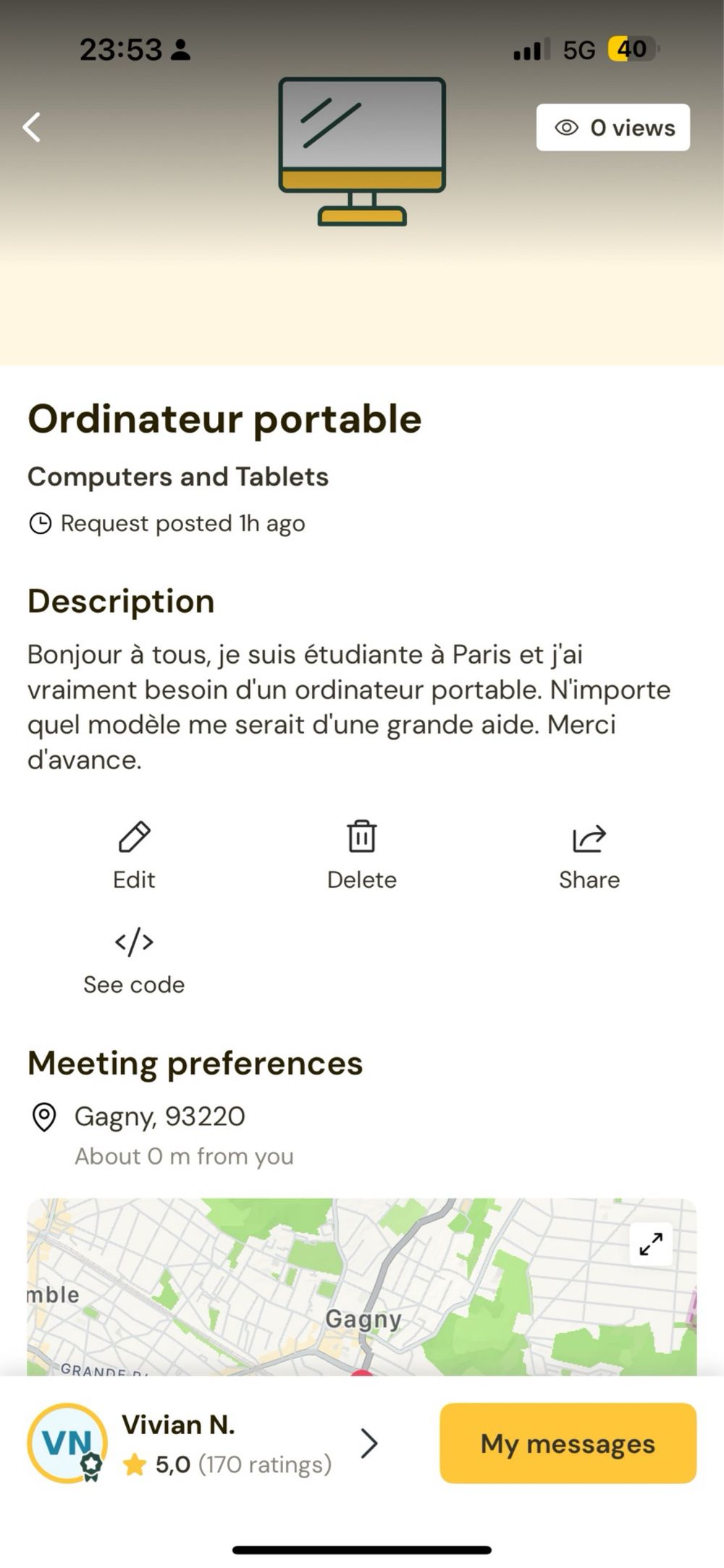The width and height of the screenshot is (724, 1568).
Task: Tap the home indicator bar
Action: [362, 1550]
